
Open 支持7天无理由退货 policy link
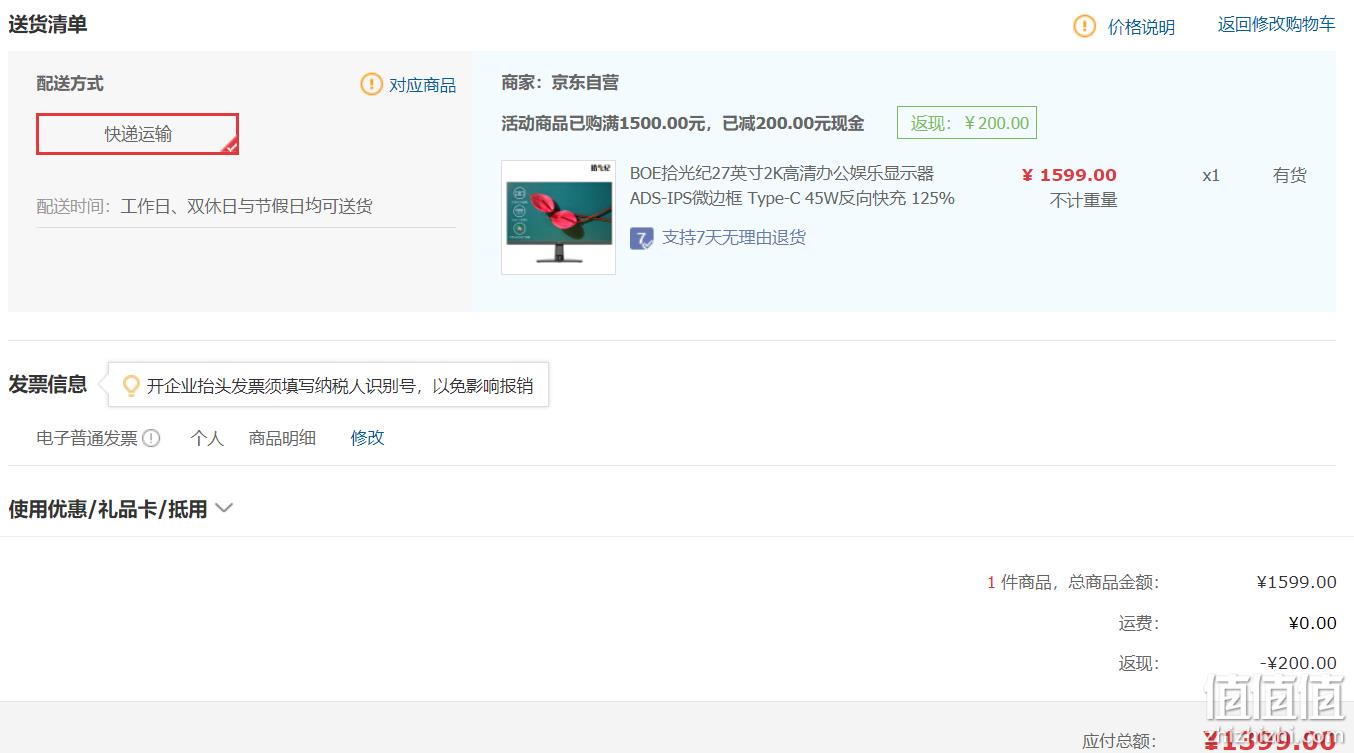[x=734, y=238]
